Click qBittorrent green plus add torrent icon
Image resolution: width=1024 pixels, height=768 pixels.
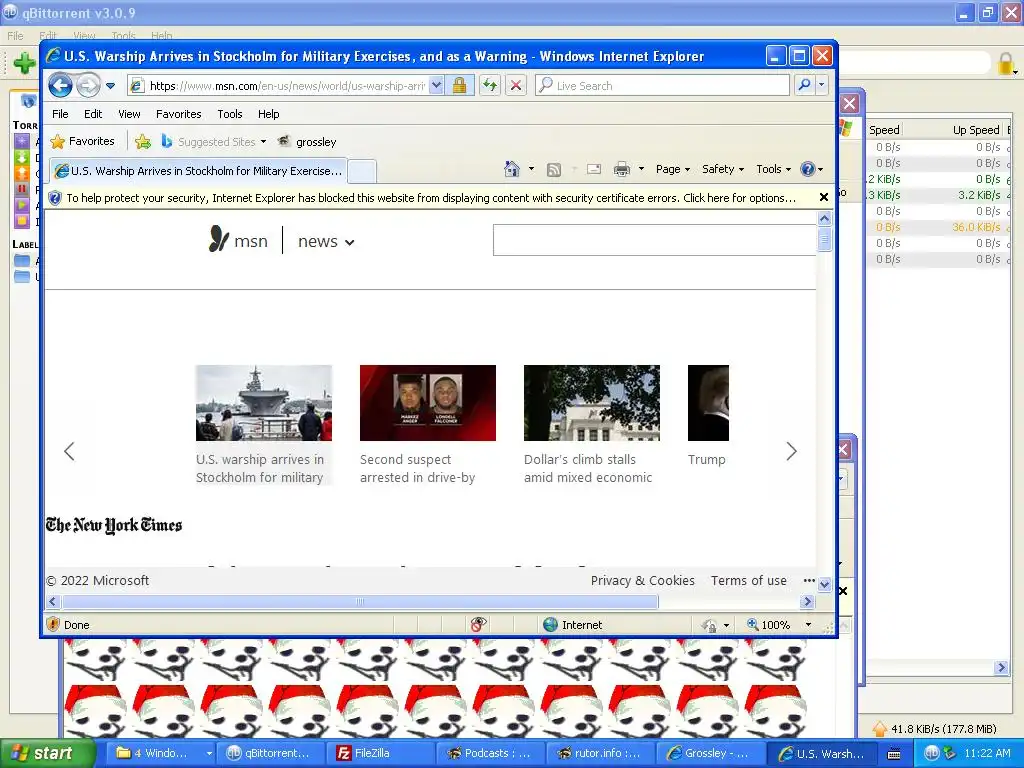(x=24, y=63)
